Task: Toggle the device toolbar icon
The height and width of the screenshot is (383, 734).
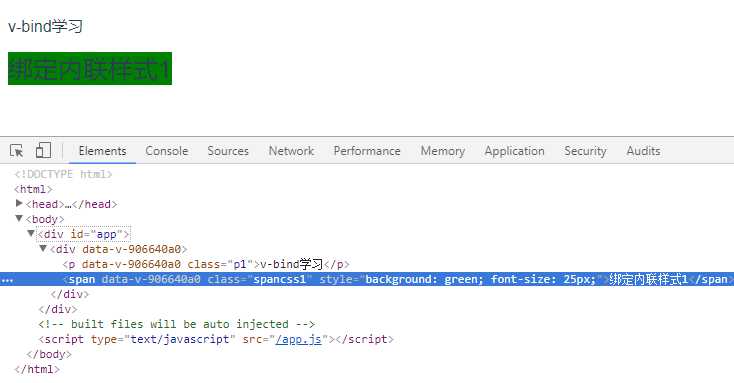Action: [43, 150]
